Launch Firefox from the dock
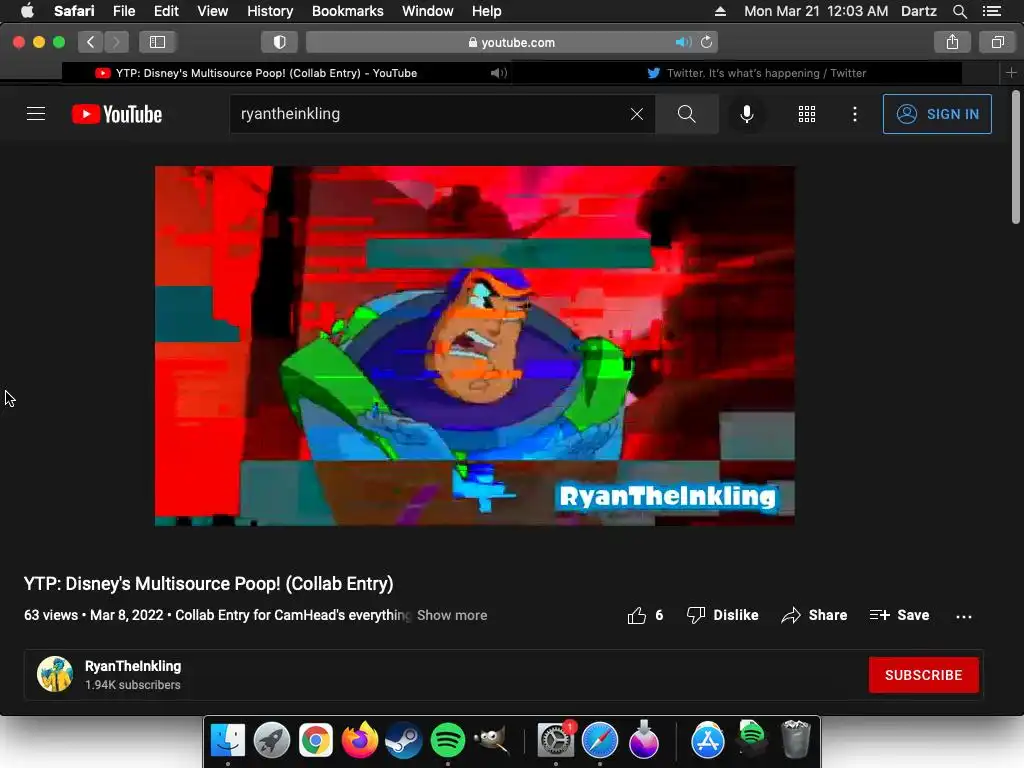This screenshot has height=768, width=1024. coord(360,740)
